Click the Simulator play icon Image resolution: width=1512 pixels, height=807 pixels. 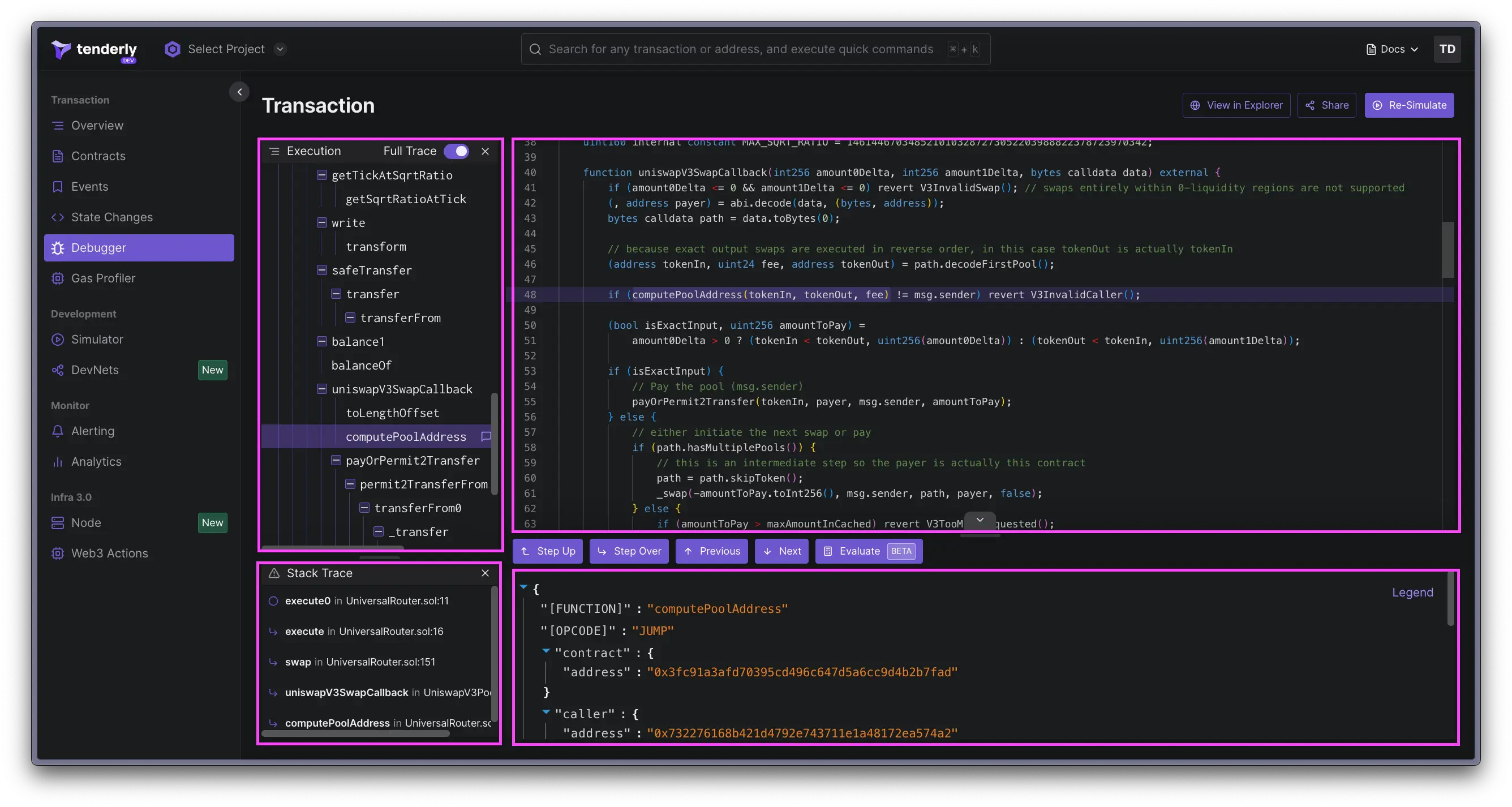pyautogui.click(x=58, y=339)
